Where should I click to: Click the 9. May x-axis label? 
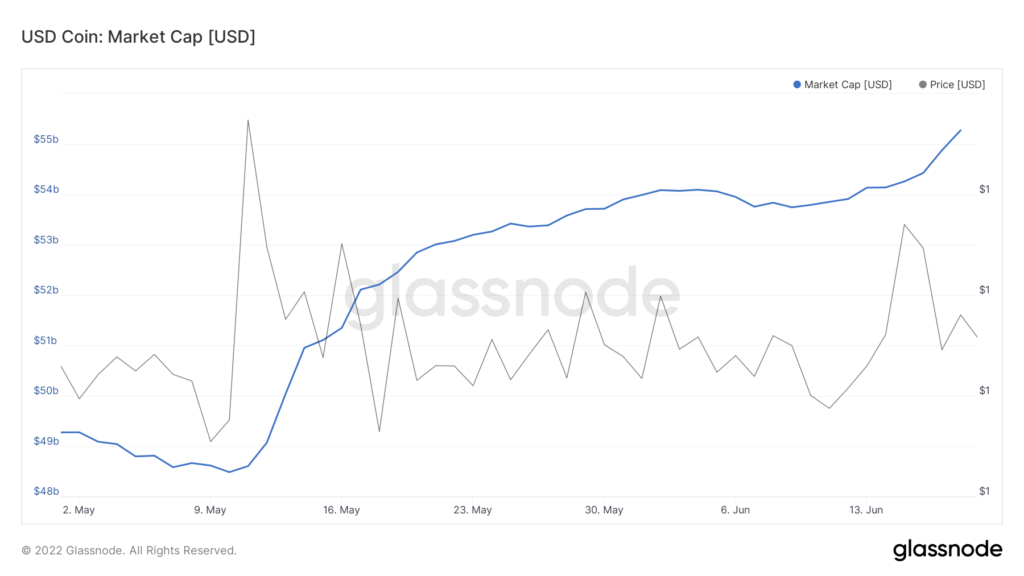pos(210,510)
